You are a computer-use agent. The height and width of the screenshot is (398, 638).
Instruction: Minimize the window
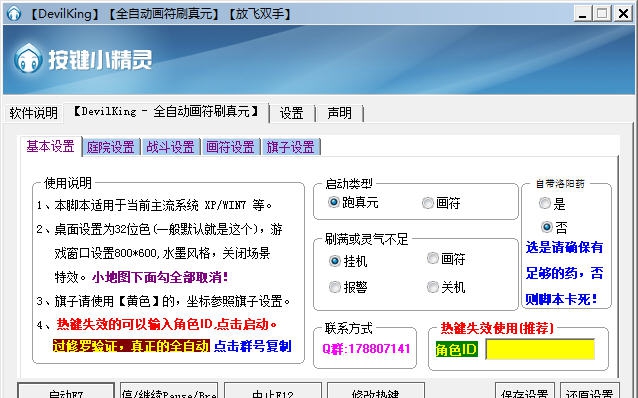point(582,14)
